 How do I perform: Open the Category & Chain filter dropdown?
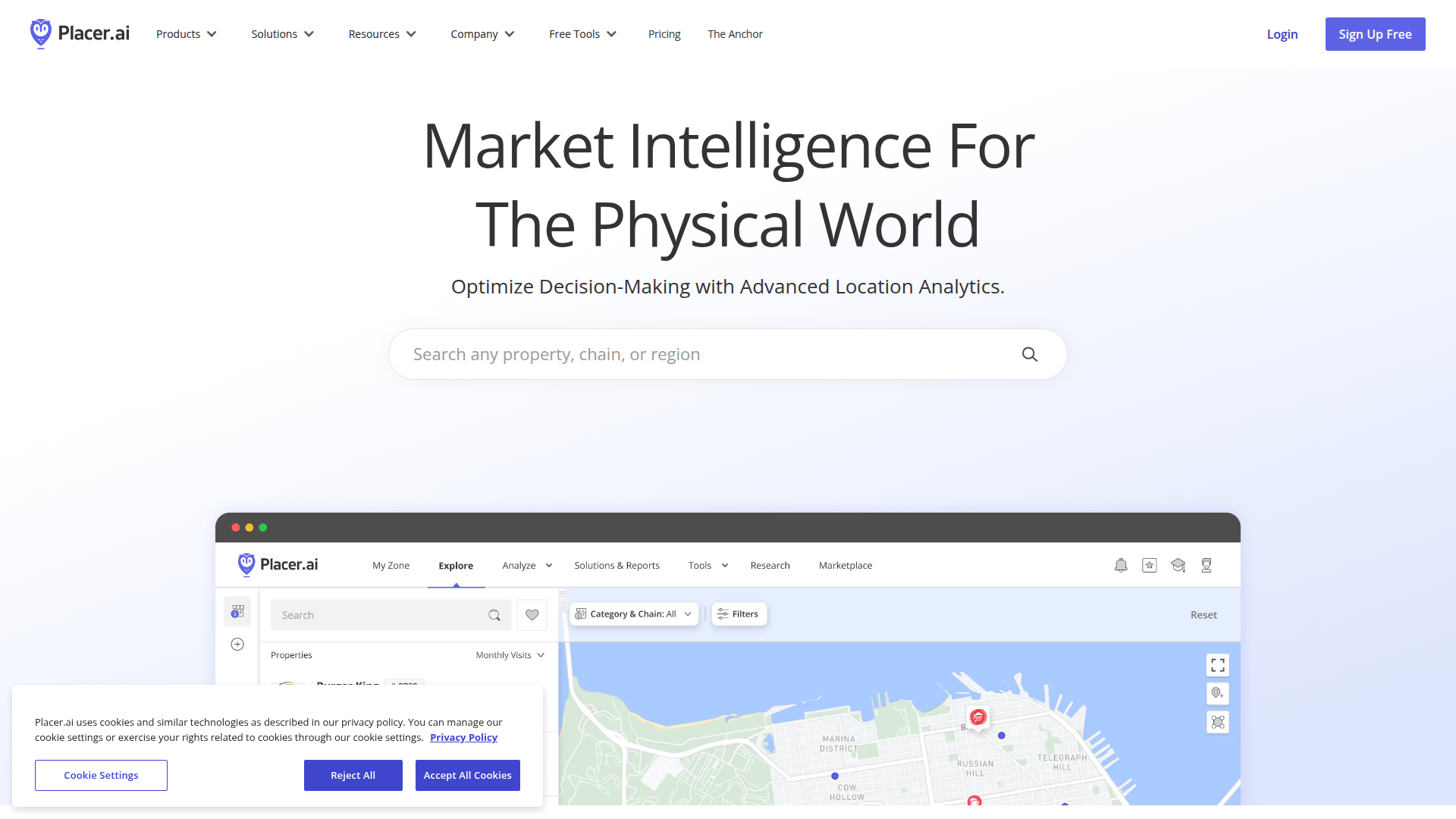pyautogui.click(x=634, y=614)
